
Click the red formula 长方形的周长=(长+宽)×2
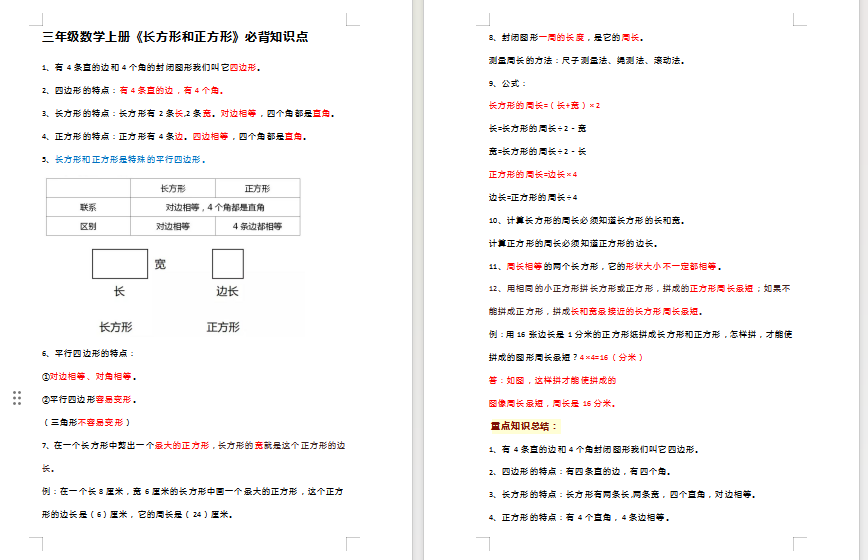click(x=544, y=105)
